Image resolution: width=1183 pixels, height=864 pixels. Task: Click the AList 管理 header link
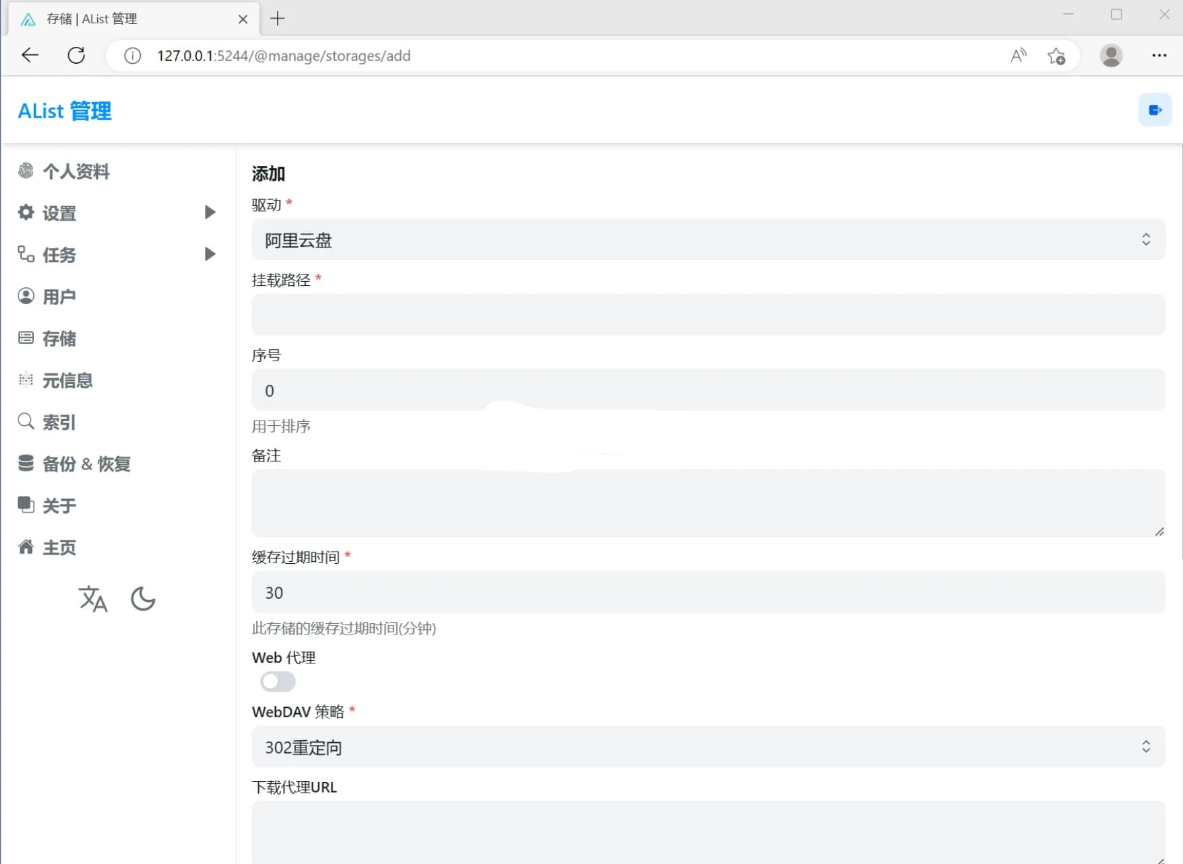tap(62, 111)
